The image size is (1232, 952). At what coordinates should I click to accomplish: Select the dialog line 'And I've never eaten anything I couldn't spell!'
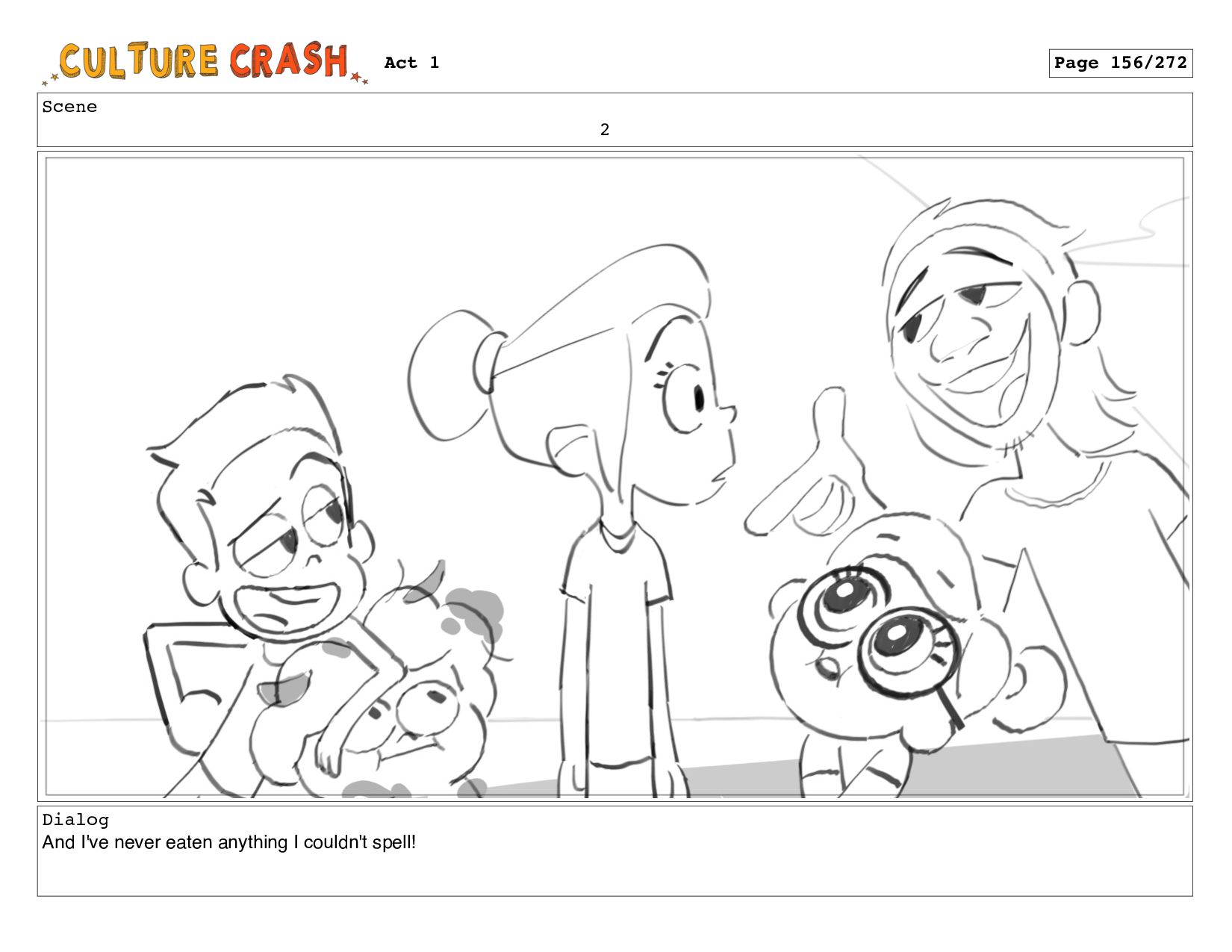coord(229,843)
